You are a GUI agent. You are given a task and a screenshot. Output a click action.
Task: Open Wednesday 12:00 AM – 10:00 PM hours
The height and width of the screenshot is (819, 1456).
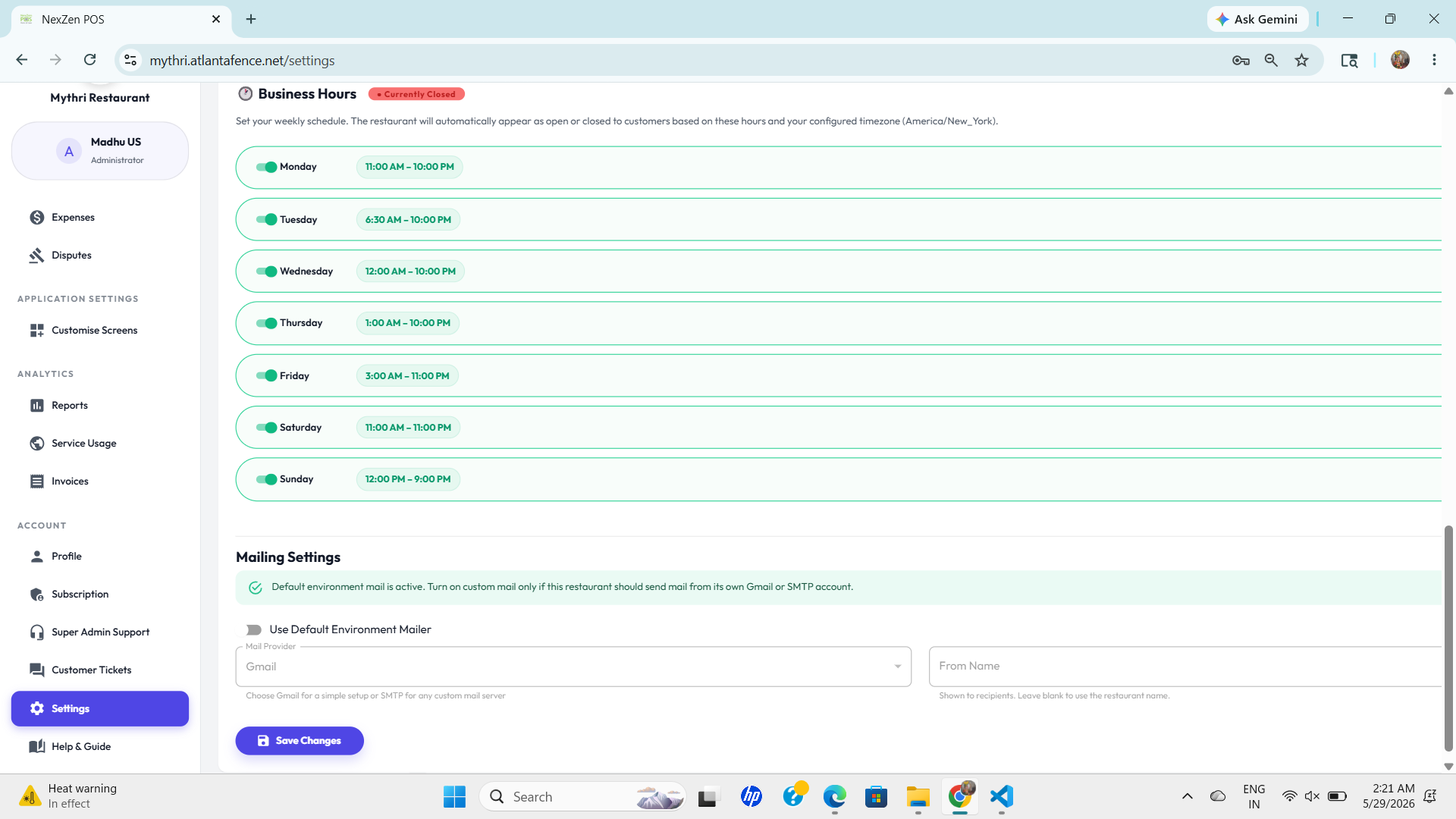410,271
